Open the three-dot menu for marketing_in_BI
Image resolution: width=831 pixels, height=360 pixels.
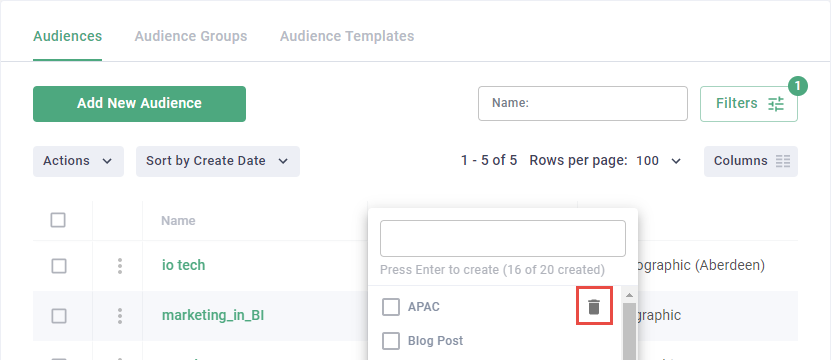(120, 315)
